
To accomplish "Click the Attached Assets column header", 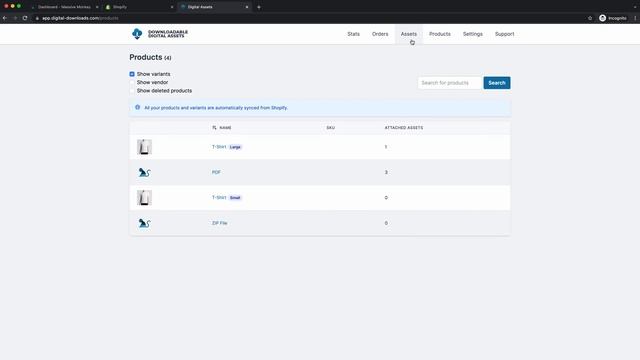I will [x=404, y=128].
